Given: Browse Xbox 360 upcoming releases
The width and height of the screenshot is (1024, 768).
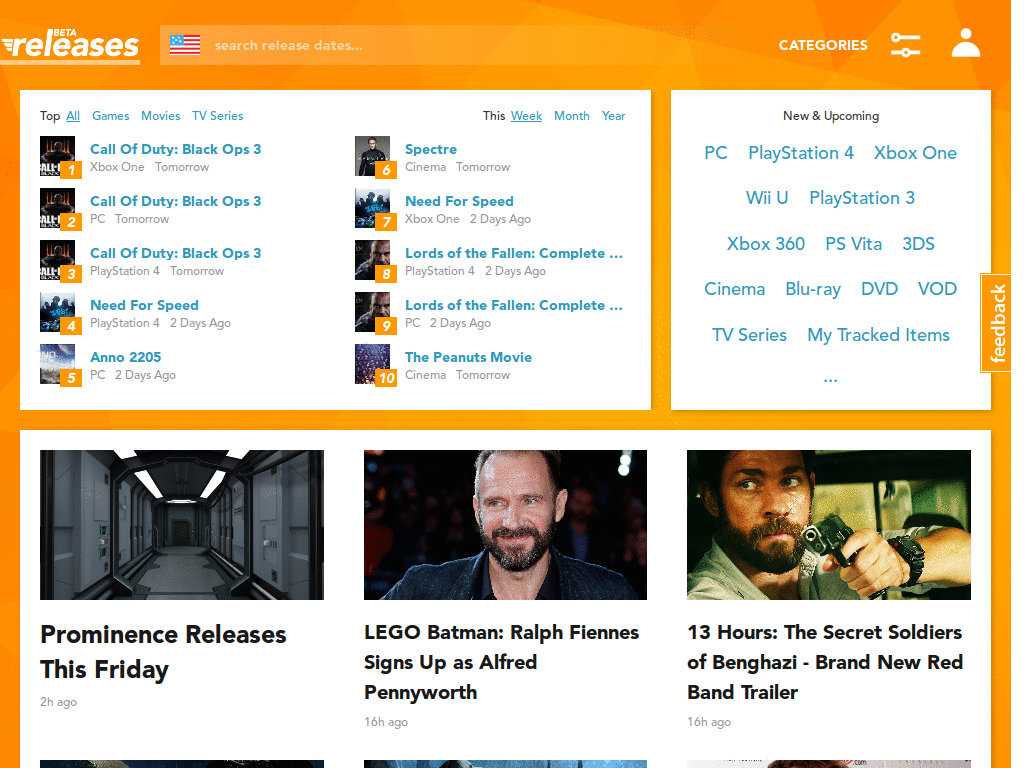Looking at the screenshot, I should (765, 244).
